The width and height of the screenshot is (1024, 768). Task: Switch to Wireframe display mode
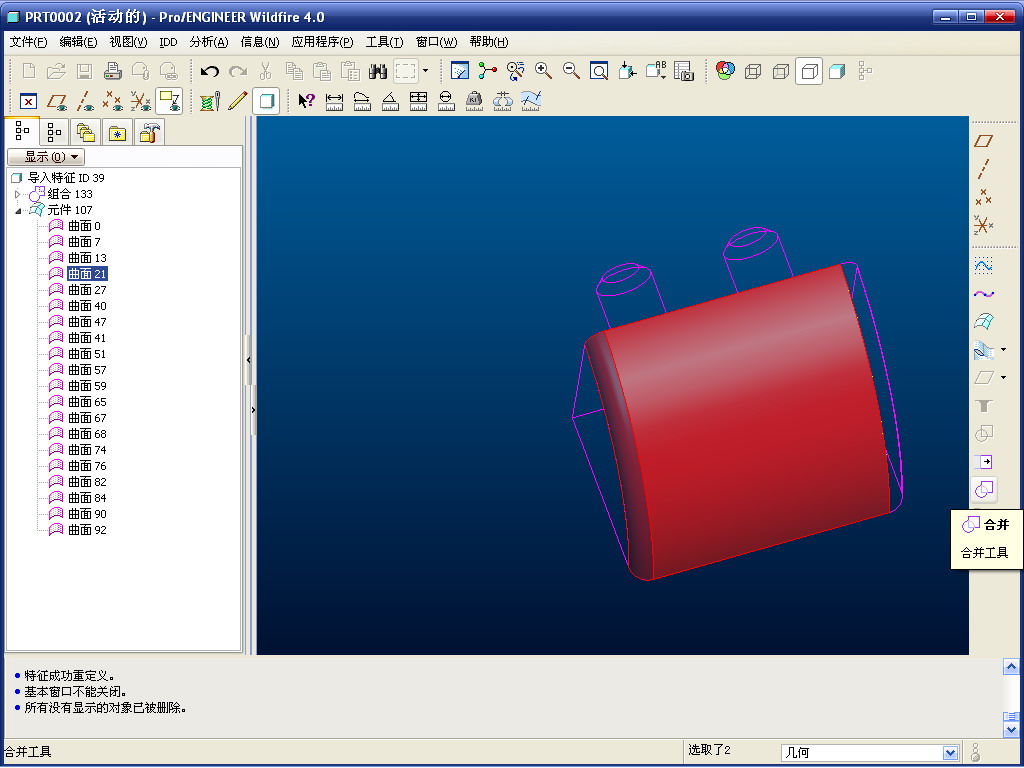[x=753, y=71]
